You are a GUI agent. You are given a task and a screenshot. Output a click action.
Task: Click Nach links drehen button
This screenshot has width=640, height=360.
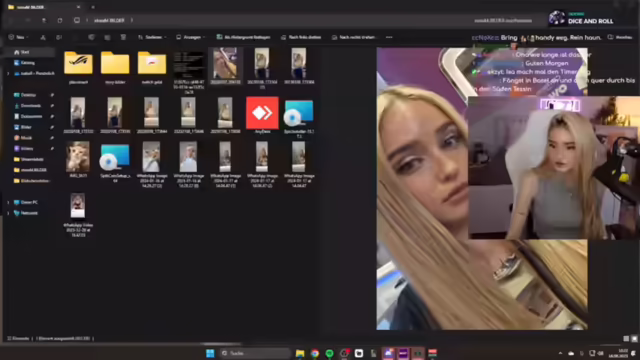point(301,37)
